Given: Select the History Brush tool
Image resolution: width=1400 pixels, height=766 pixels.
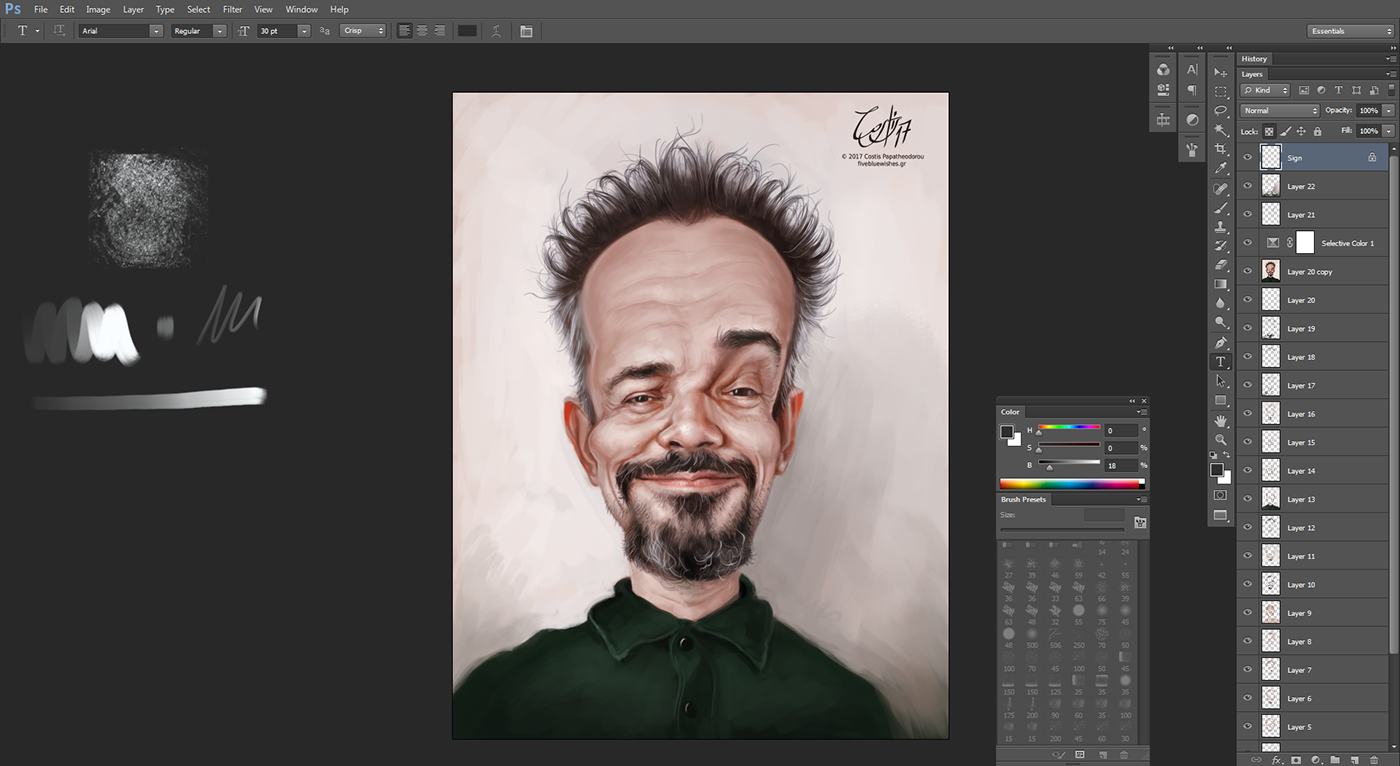Looking at the screenshot, I should click(x=1220, y=246).
